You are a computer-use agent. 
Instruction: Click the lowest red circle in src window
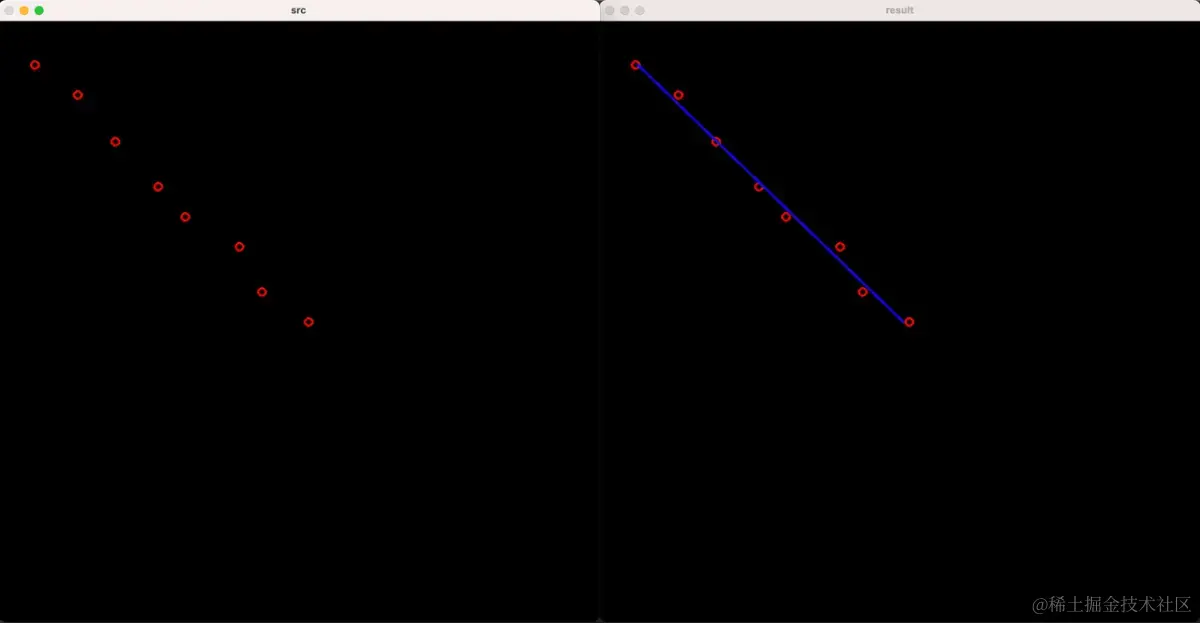coord(308,322)
